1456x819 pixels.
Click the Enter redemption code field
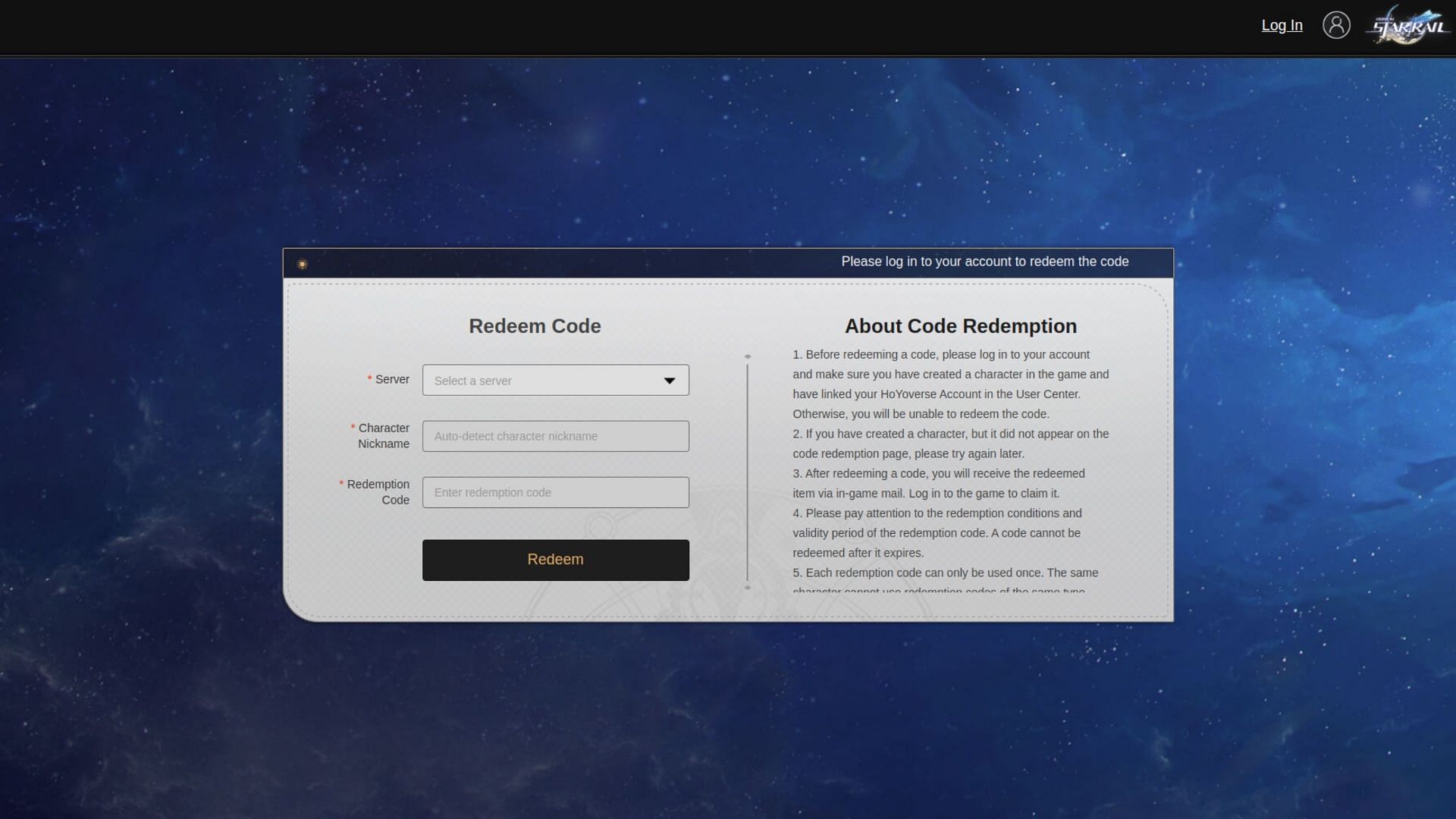(555, 492)
